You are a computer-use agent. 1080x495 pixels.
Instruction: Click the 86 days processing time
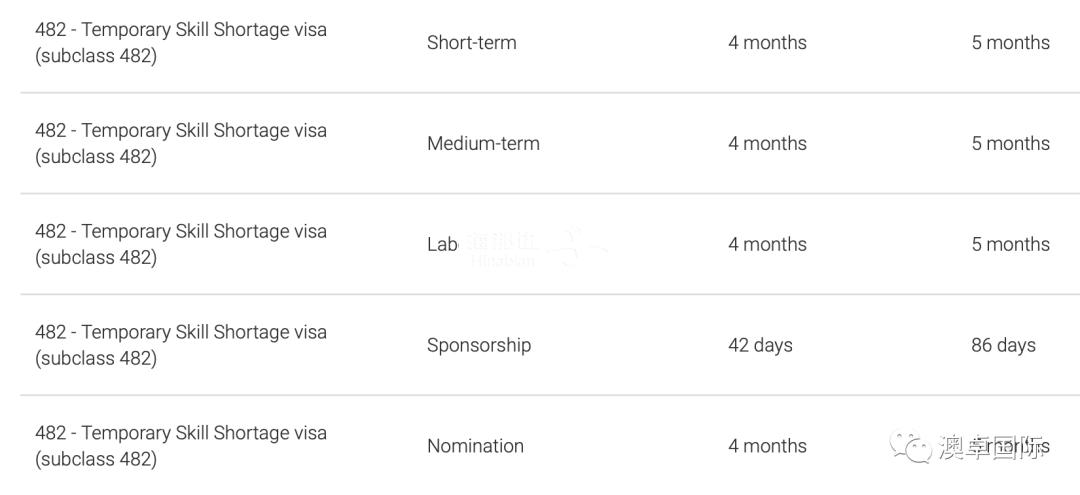pyautogui.click(x=1004, y=345)
